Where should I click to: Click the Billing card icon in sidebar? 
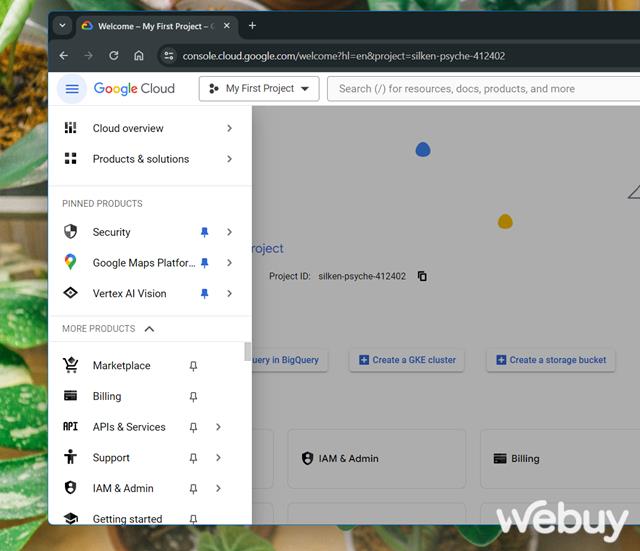(x=71, y=395)
